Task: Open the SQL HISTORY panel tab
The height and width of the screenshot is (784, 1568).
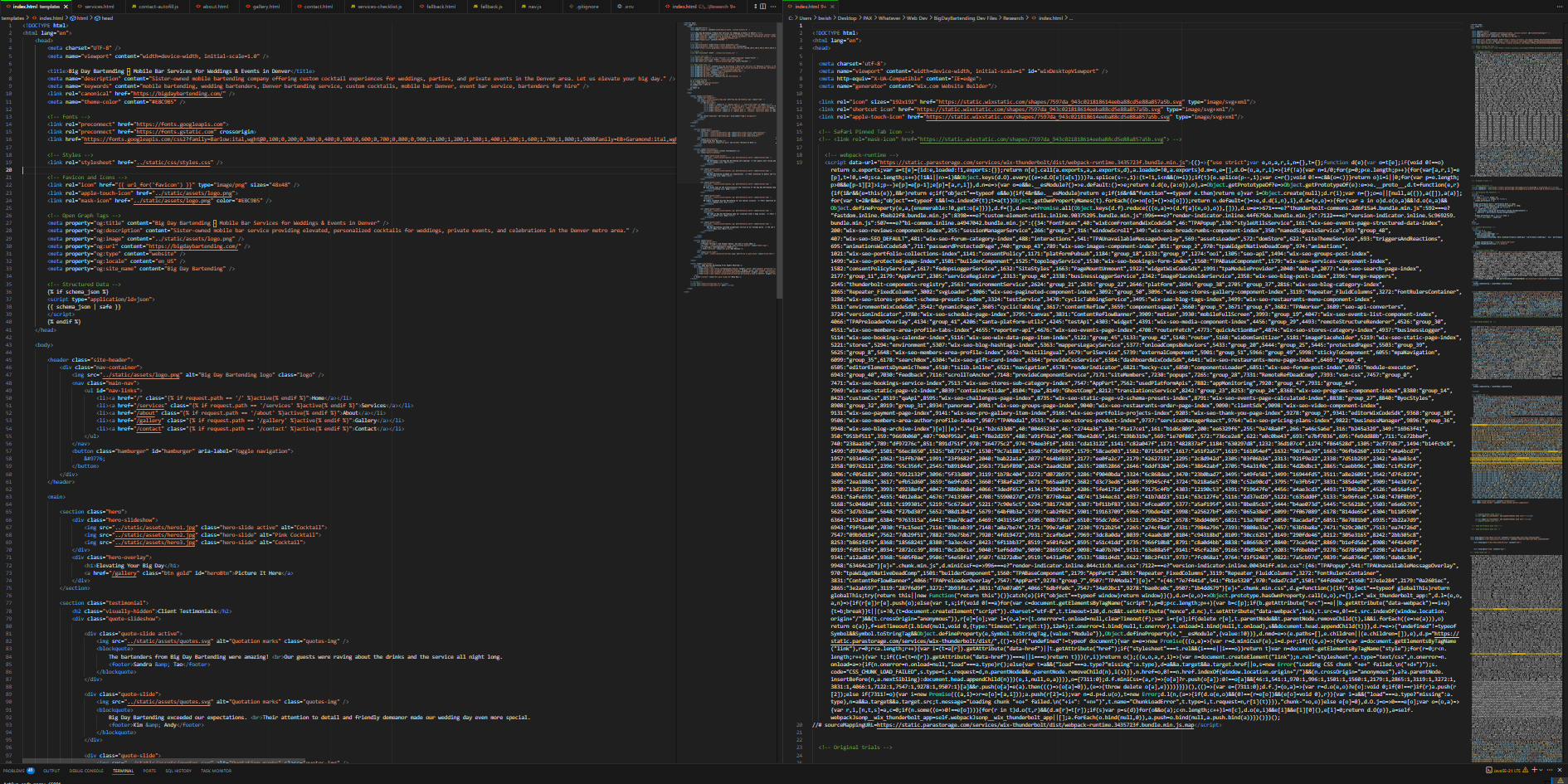Action: pos(178,771)
